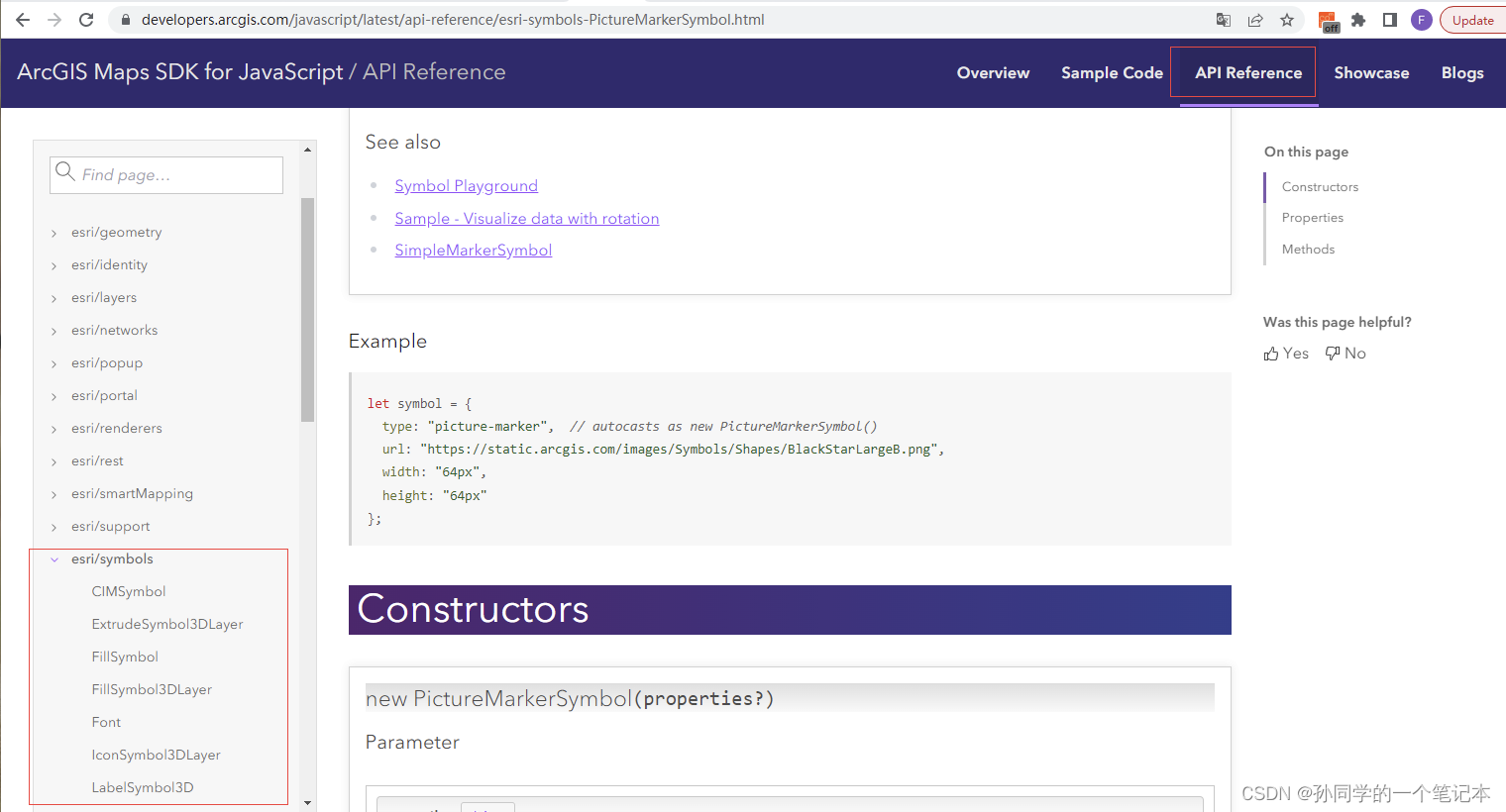
Task: Bookmark this page with the star icon
Action: [x=1287, y=20]
